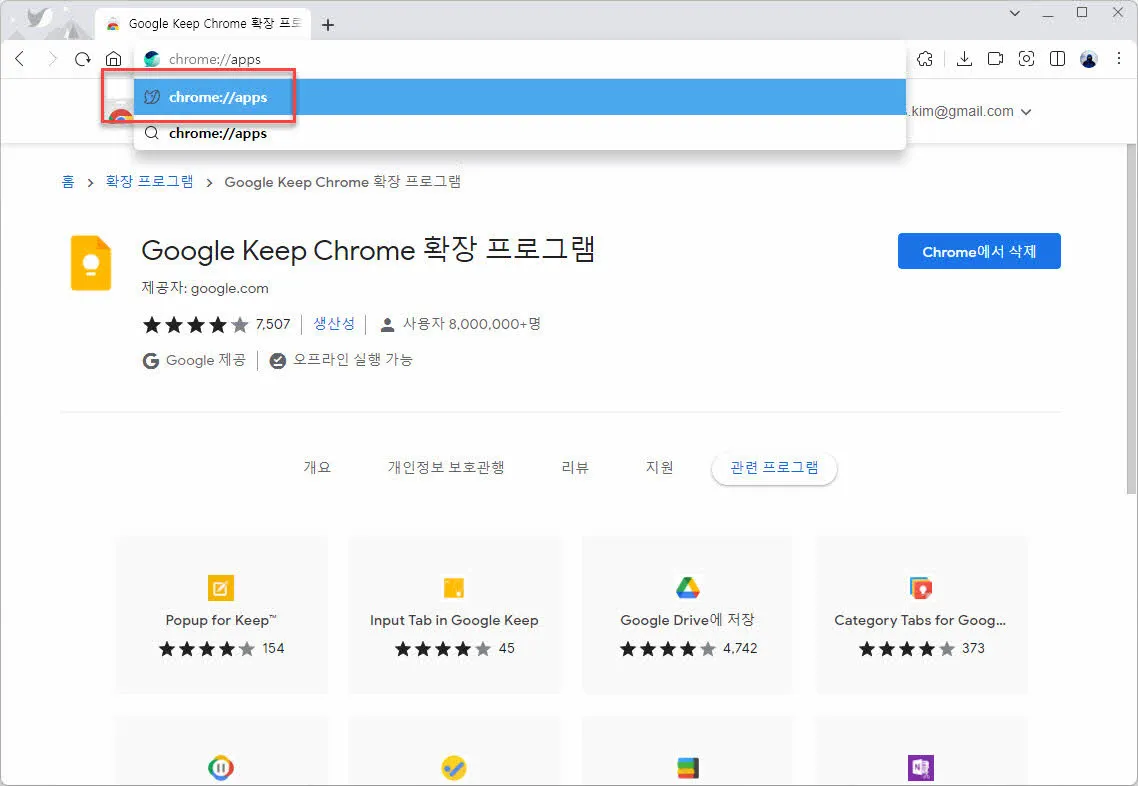Click the multicolor stacked-squares extension icon

pos(687,768)
